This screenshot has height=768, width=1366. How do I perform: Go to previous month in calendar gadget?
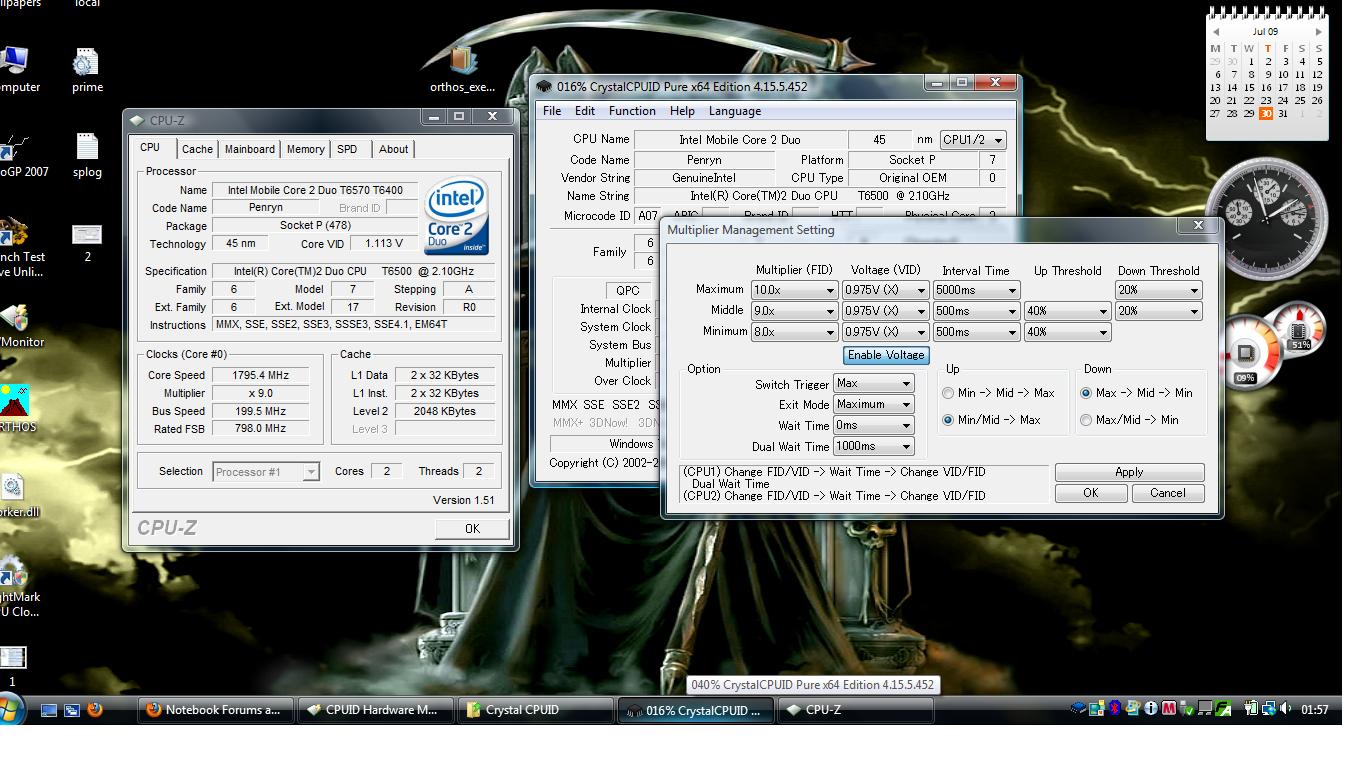pos(1217,32)
